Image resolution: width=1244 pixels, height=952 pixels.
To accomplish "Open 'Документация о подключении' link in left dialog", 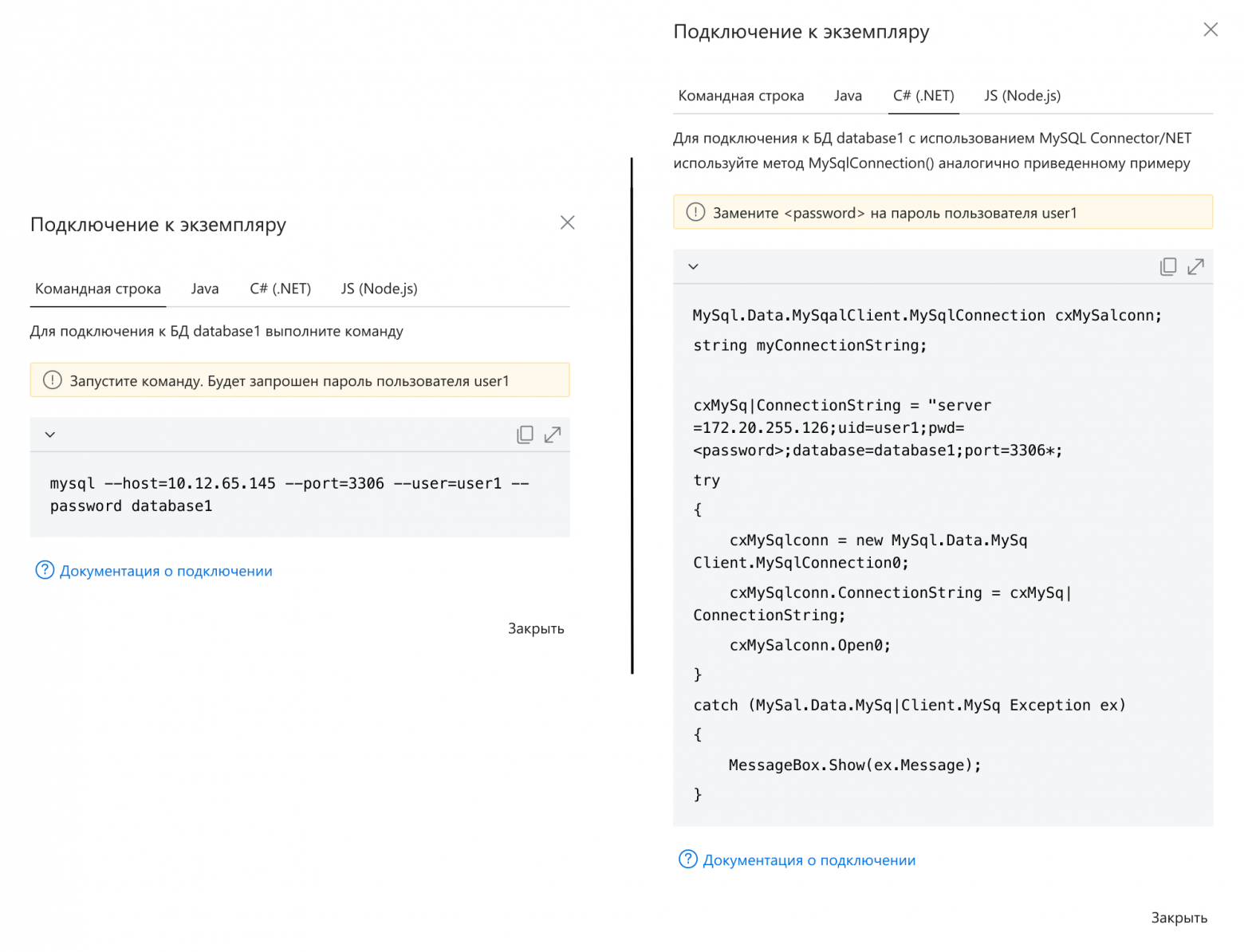I will click(166, 571).
